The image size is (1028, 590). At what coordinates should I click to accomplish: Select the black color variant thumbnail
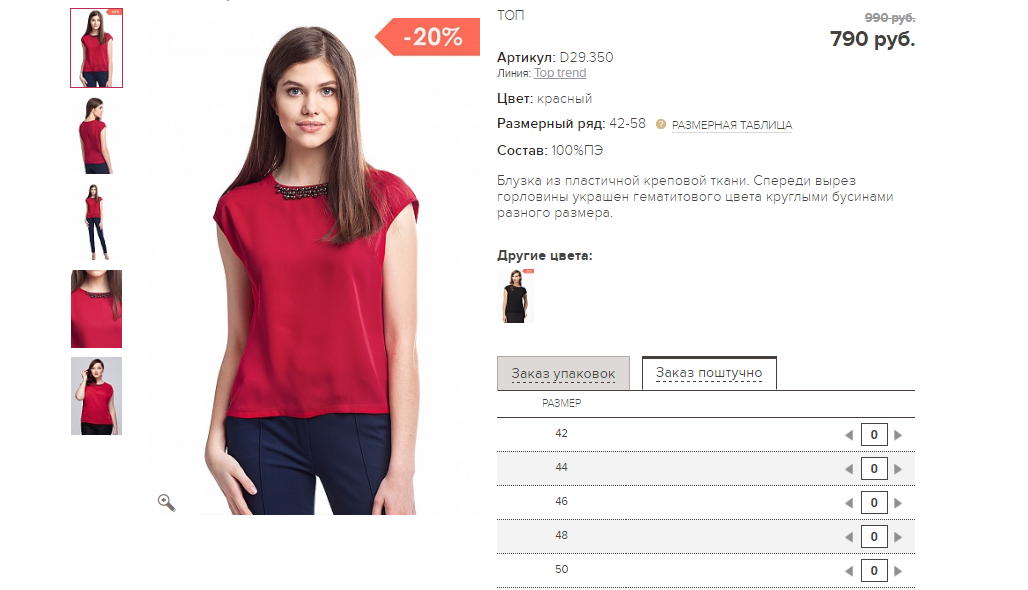pyautogui.click(x=515, y=296)
